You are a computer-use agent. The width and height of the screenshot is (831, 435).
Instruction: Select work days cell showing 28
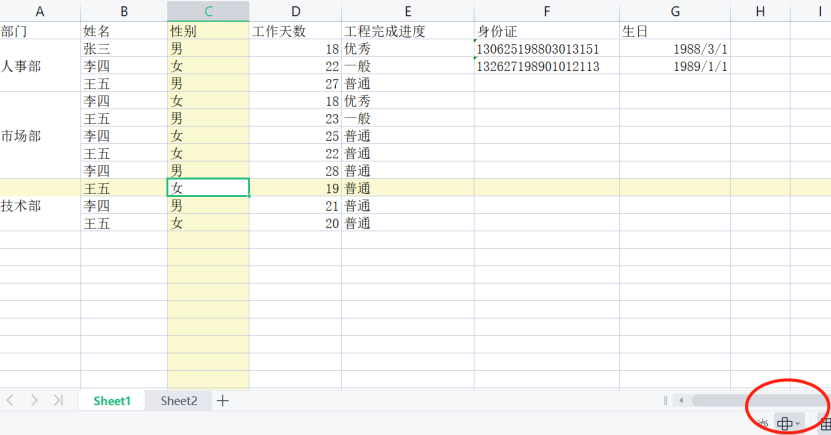(295, 171)
